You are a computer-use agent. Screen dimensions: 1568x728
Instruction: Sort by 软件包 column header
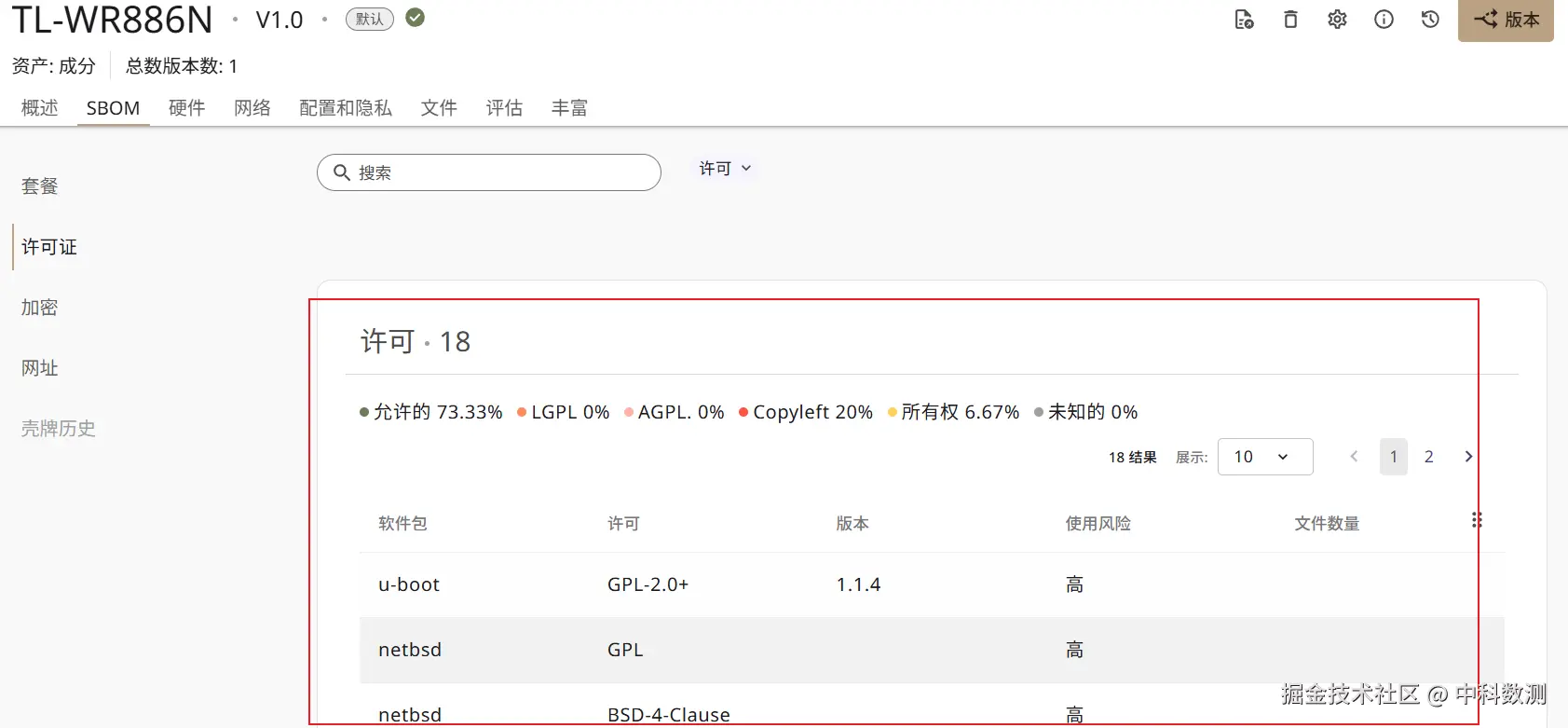(402, 524)
